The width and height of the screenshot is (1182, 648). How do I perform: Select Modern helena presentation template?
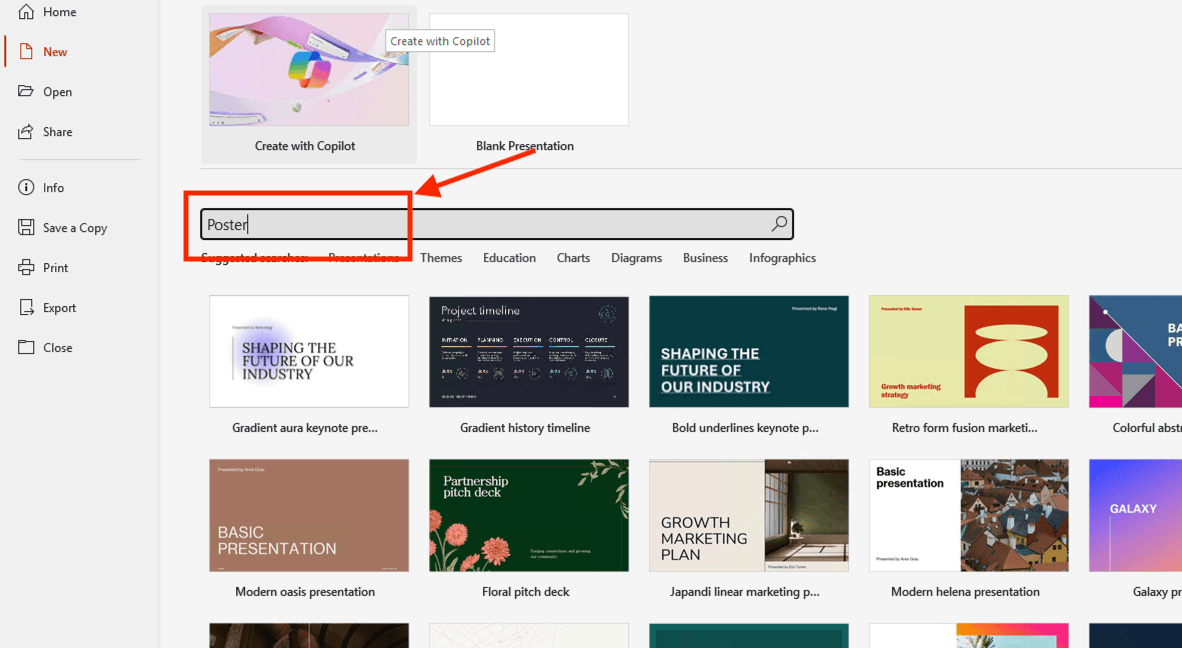click(x=969, y=516)
